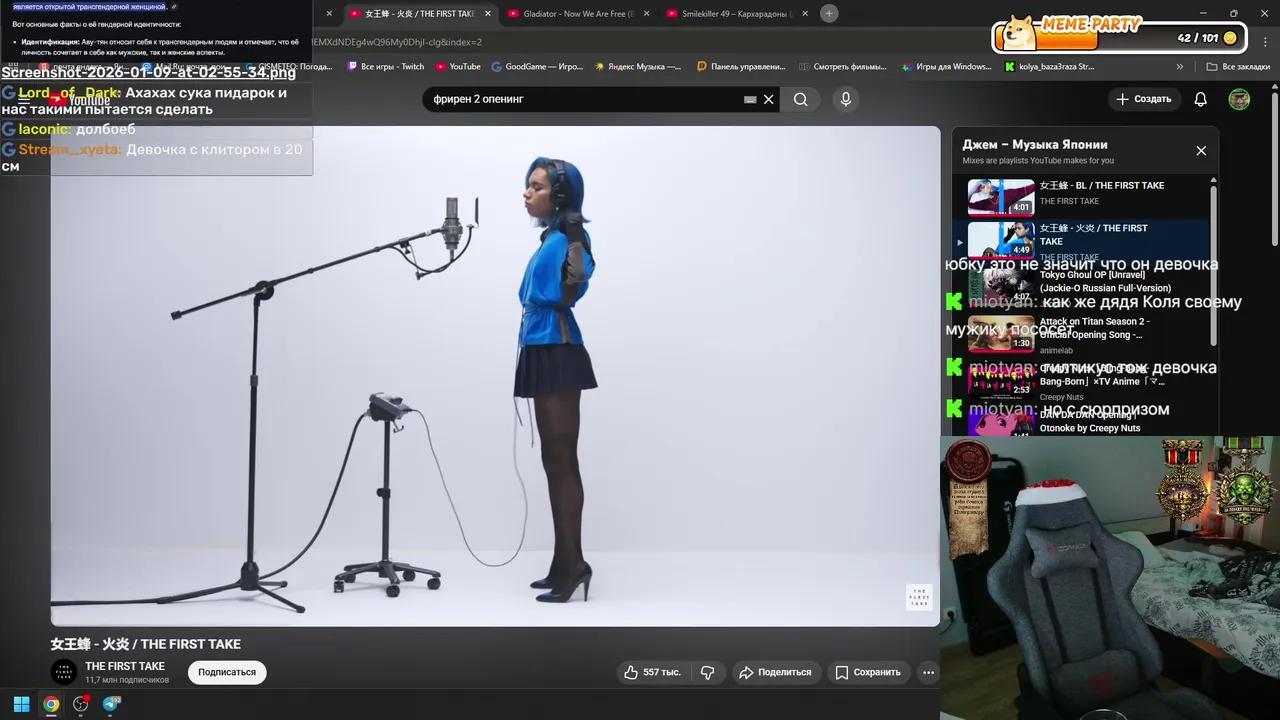1280x720 pixels.
Task: Open the kolya_baza3raza Str... bookmark
Action: [x=1050, y=67]
